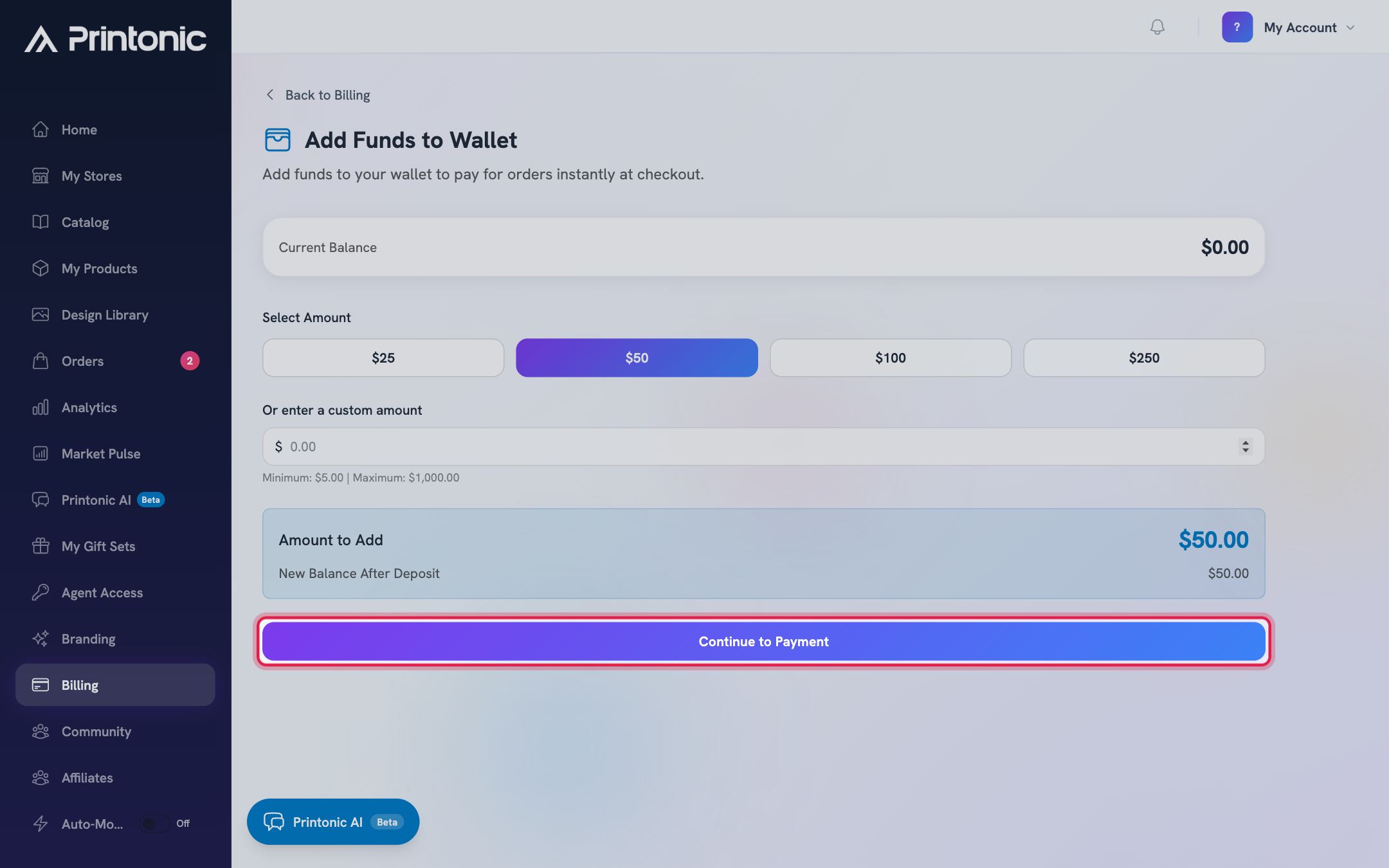Open the Catalog menu item

pos(115,222)
